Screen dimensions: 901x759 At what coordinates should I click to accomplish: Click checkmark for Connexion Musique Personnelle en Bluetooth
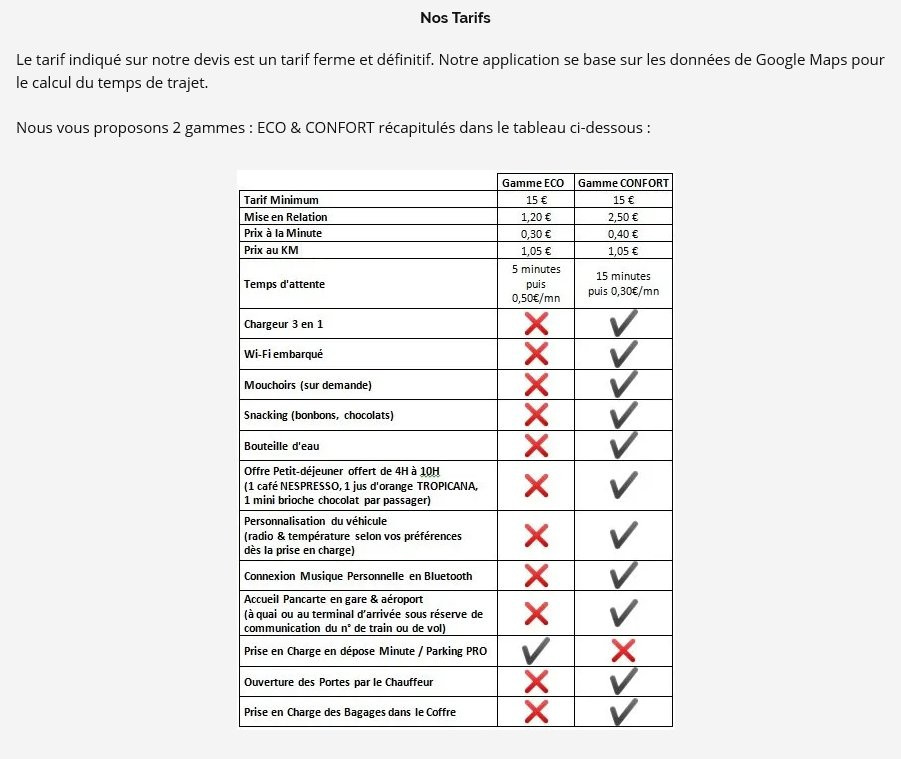(624, 575)
